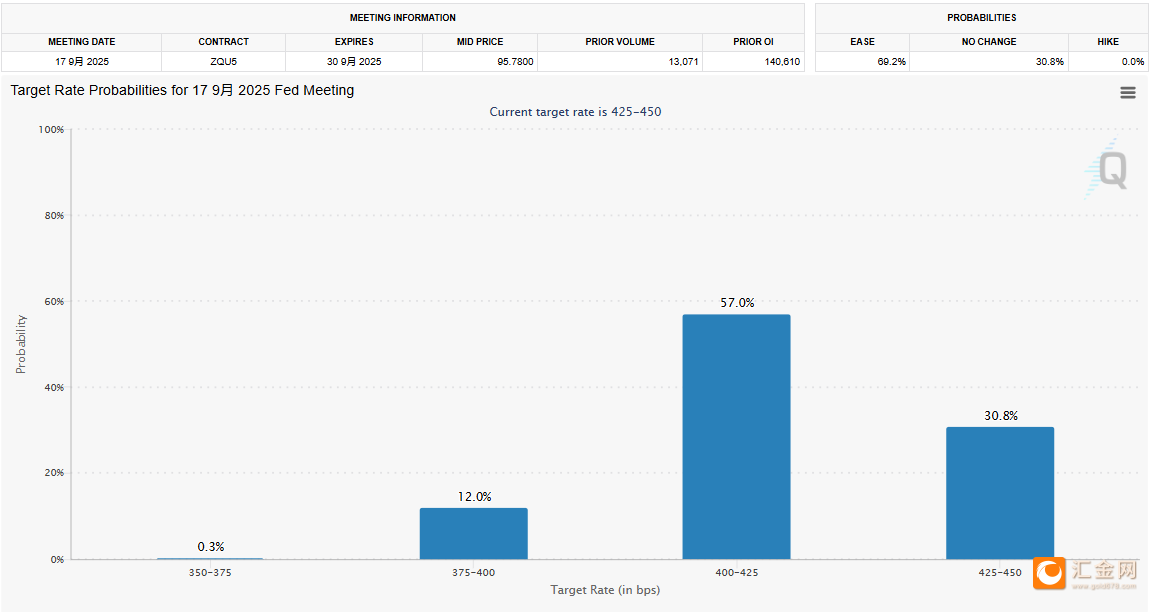1153x612 pixels.
Task: Click the chart title Target Rate Probabilities
Action: (182, 90)
